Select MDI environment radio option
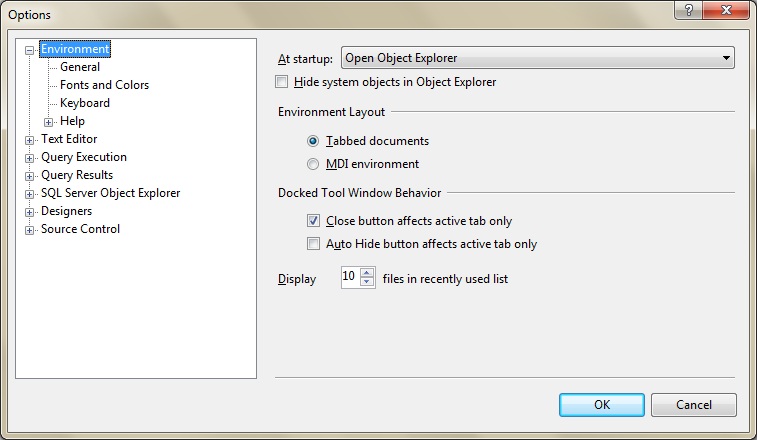The height and width of the screenshot is (440, 757). tap(314, 164)
